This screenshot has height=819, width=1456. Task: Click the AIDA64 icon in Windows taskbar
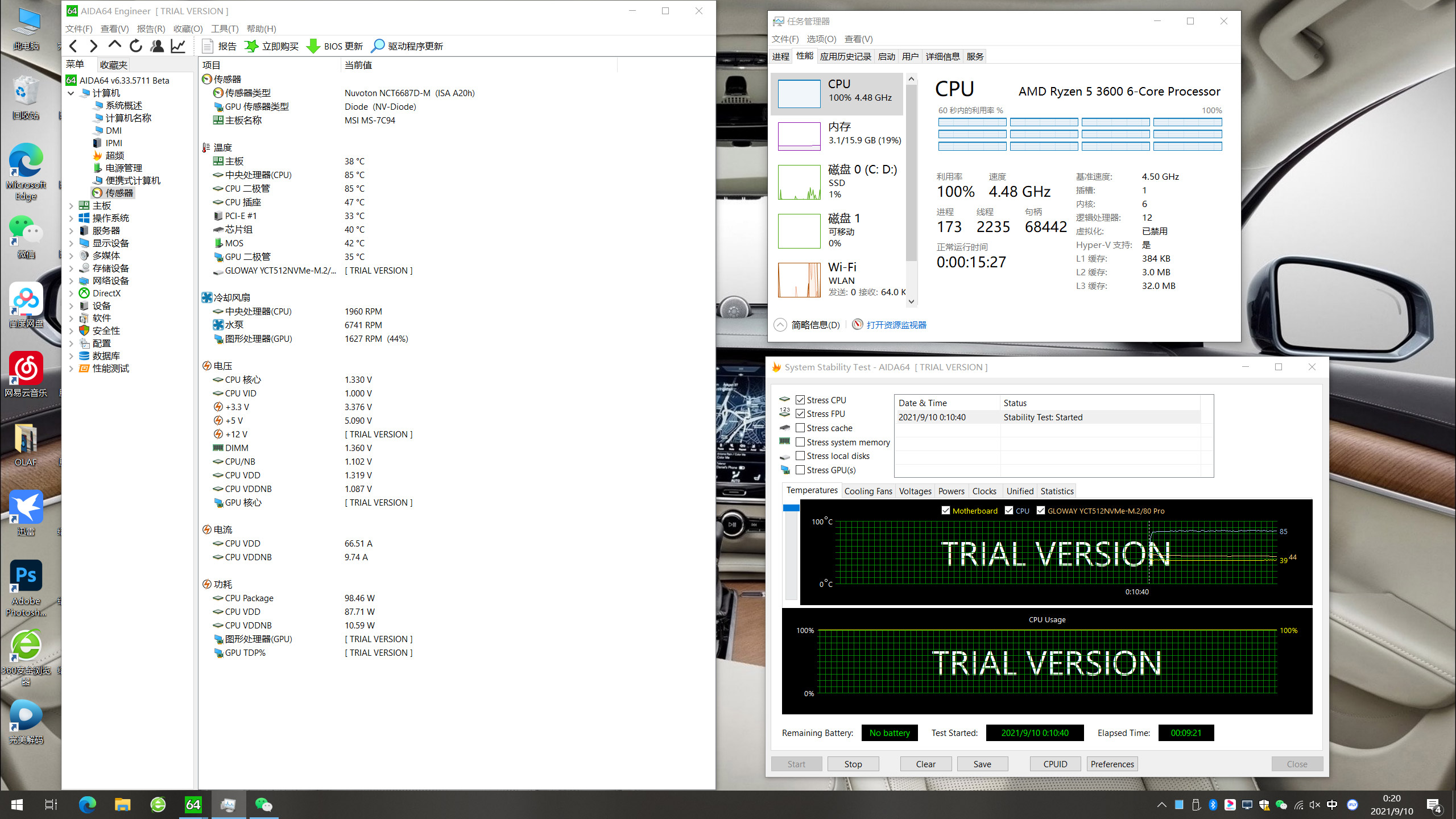193,804
